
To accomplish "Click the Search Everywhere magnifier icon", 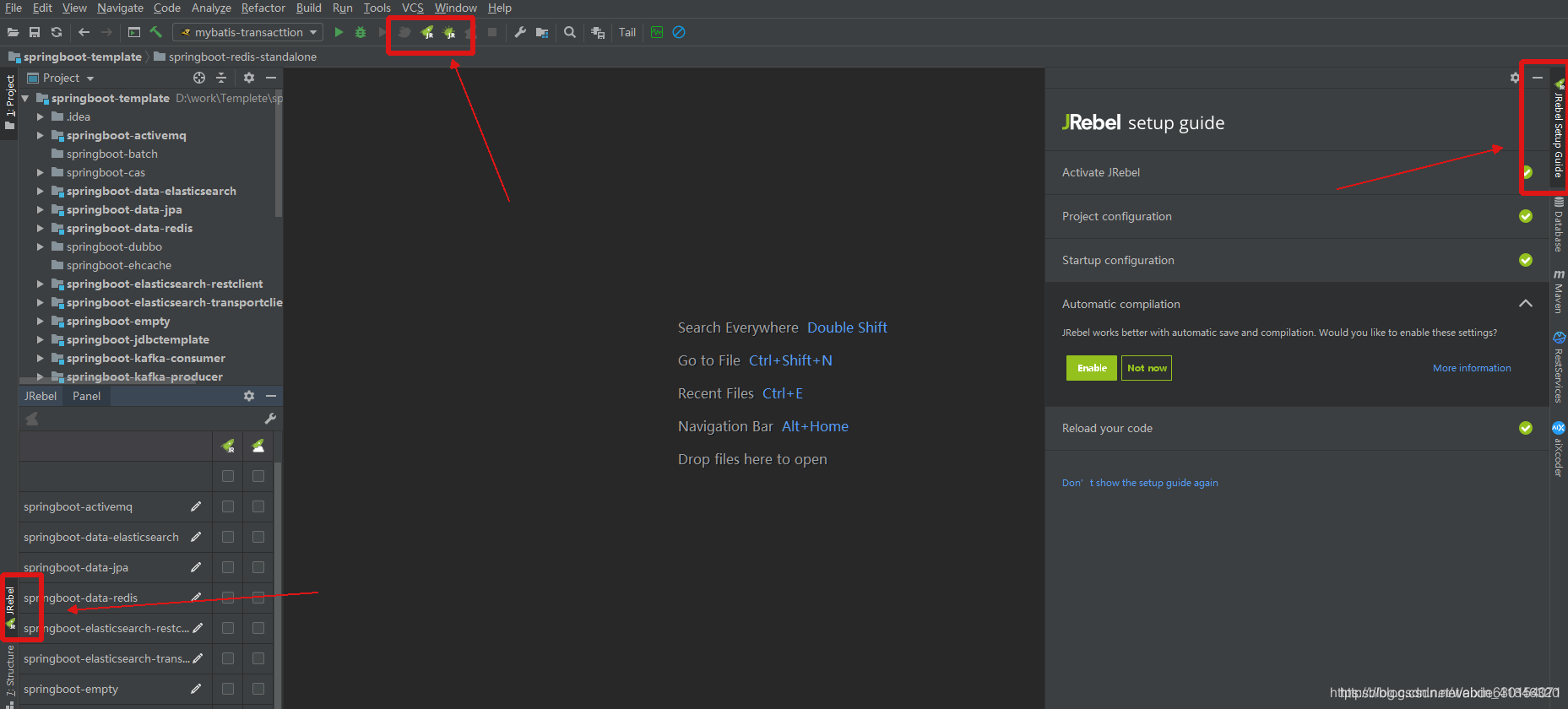I will [x=570, y=32].
